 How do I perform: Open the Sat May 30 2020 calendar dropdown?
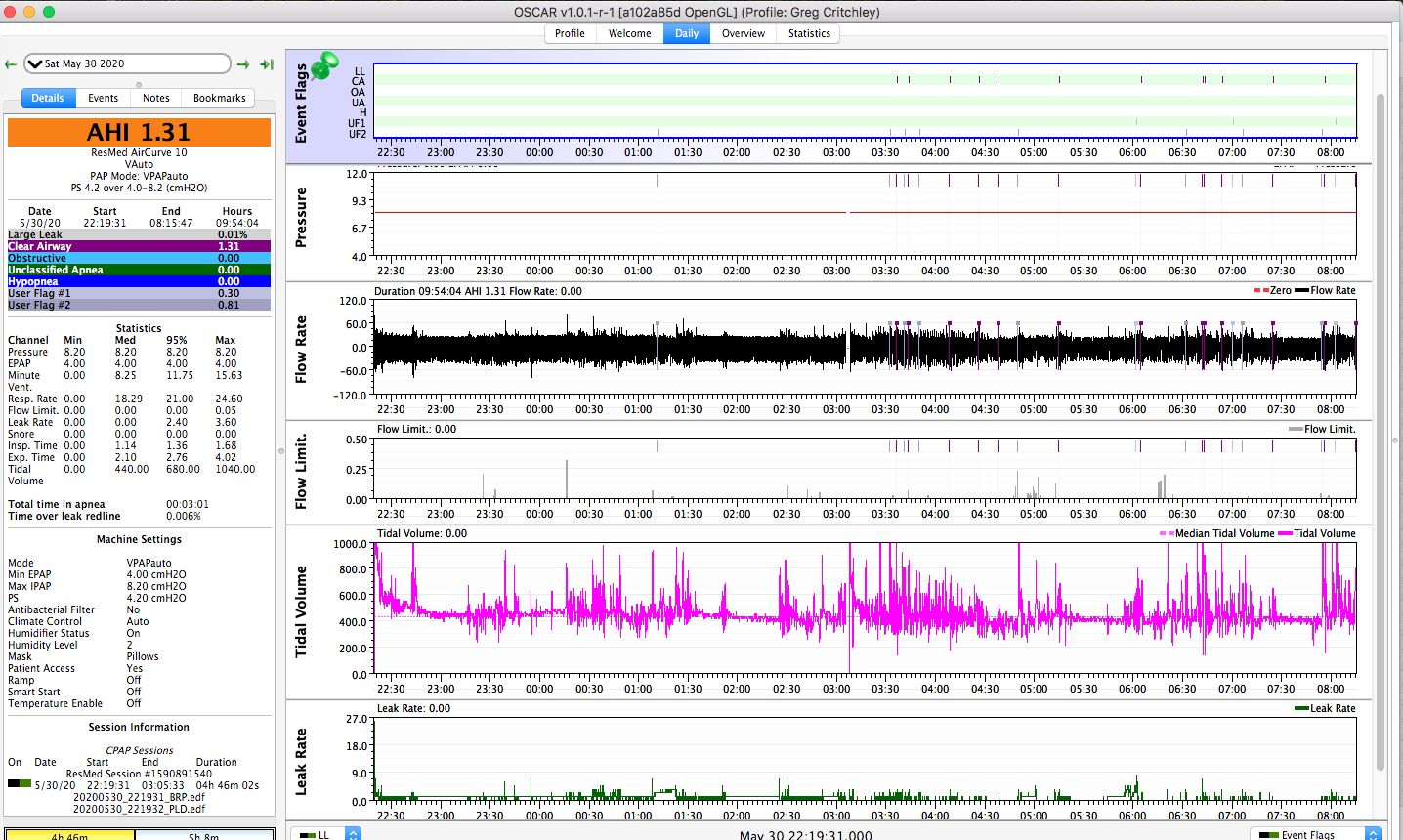pos(127,63)
